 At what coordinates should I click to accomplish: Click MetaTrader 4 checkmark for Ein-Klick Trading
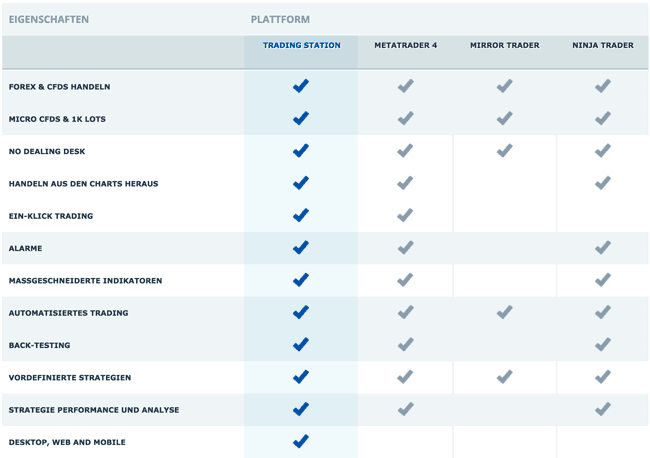[405, 215]
